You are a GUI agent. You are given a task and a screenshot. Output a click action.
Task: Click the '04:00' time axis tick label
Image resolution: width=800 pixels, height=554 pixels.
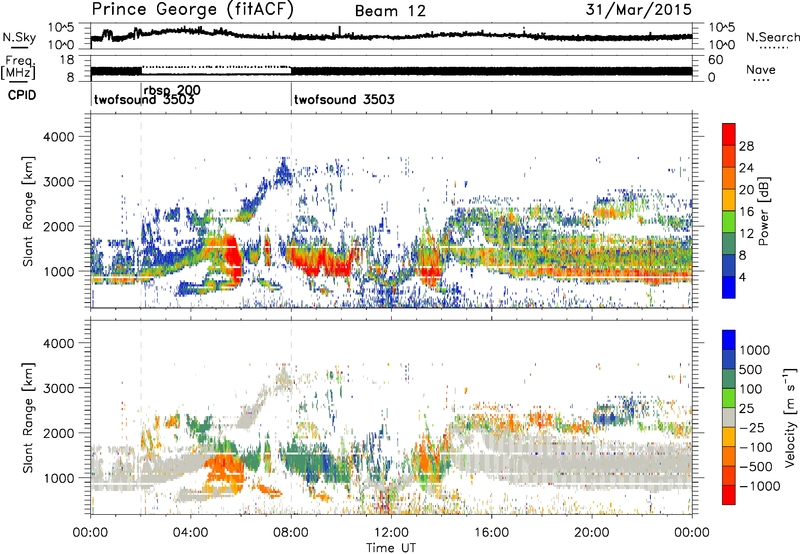click(x=190, y=533)
